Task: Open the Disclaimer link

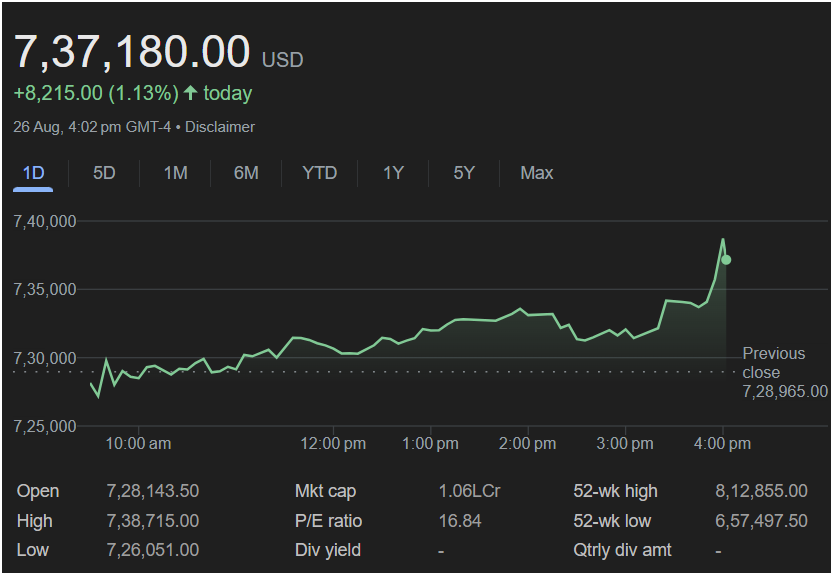Action: pyautogui.click(x=220, y=127)
